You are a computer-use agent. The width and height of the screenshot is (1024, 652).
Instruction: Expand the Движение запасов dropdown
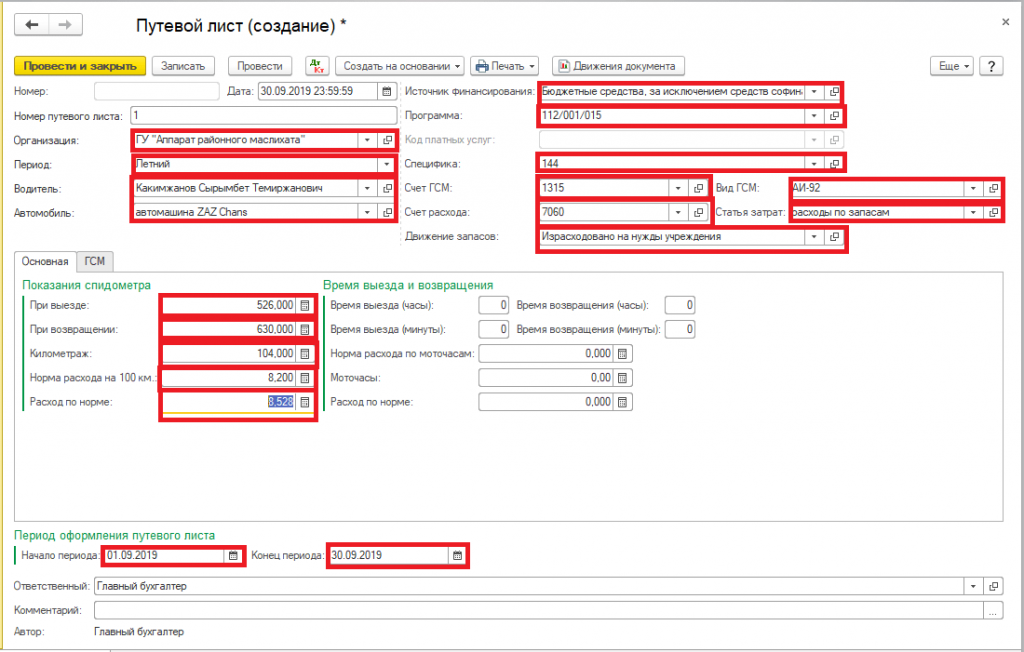tap(815, 237)
